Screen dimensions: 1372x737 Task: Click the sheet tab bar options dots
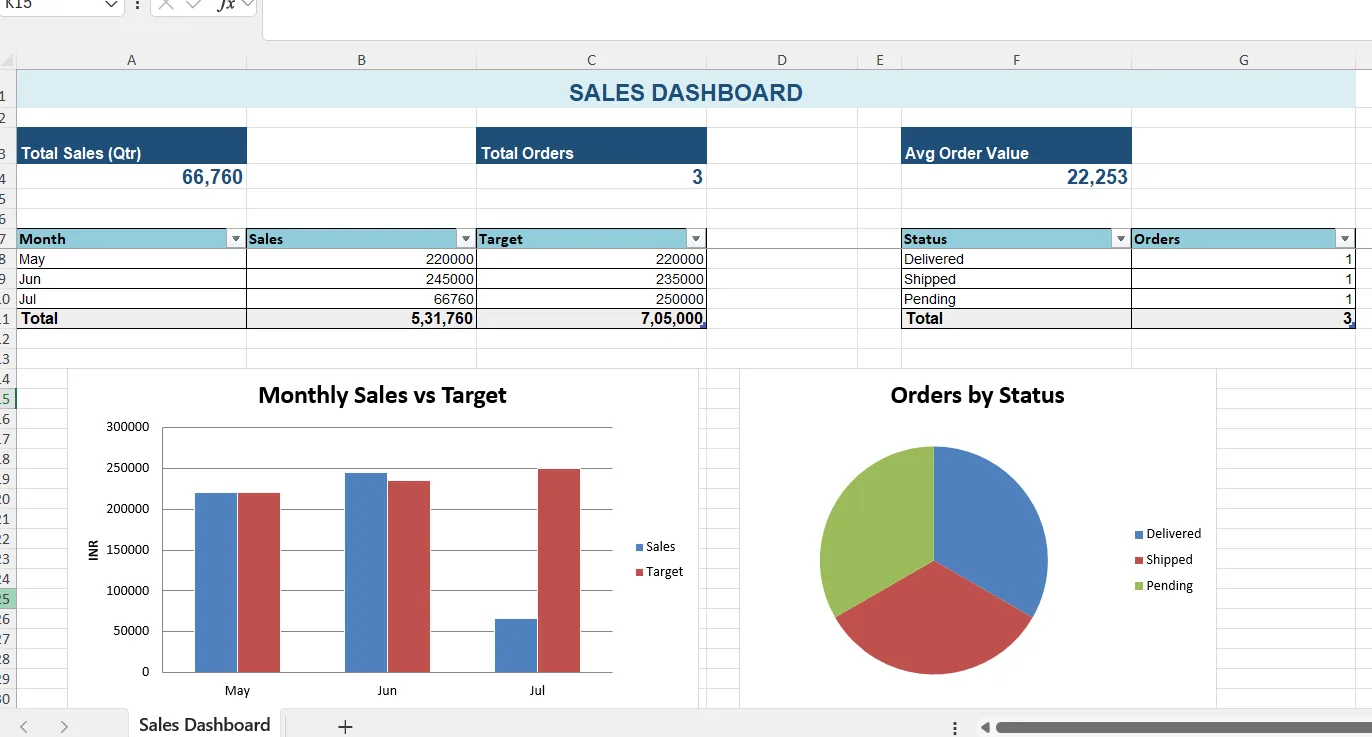(955, 728)
